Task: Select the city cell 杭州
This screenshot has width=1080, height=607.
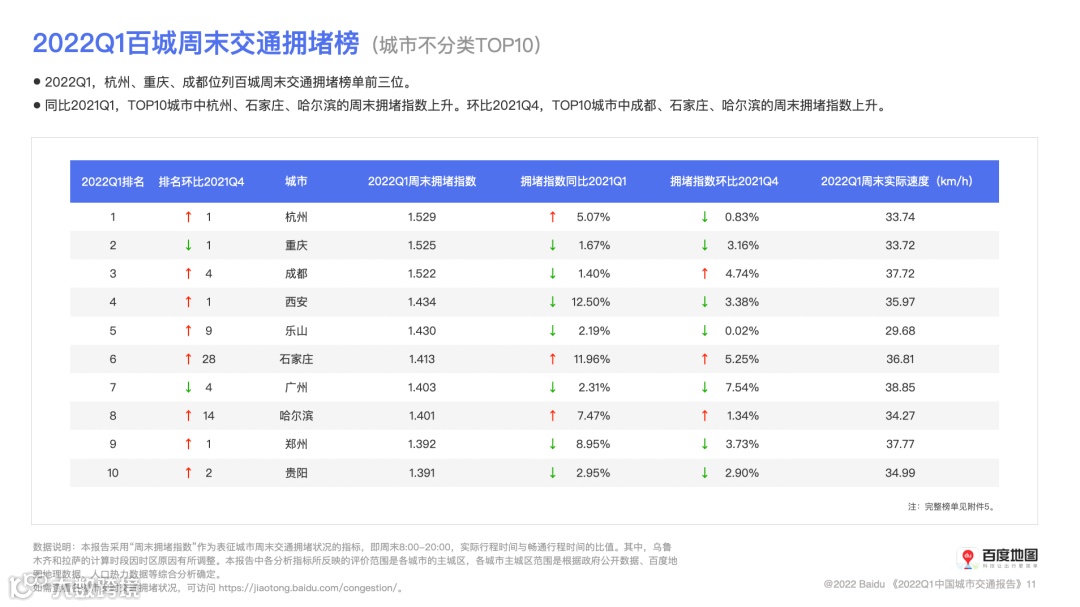Action: coord(296,217)
